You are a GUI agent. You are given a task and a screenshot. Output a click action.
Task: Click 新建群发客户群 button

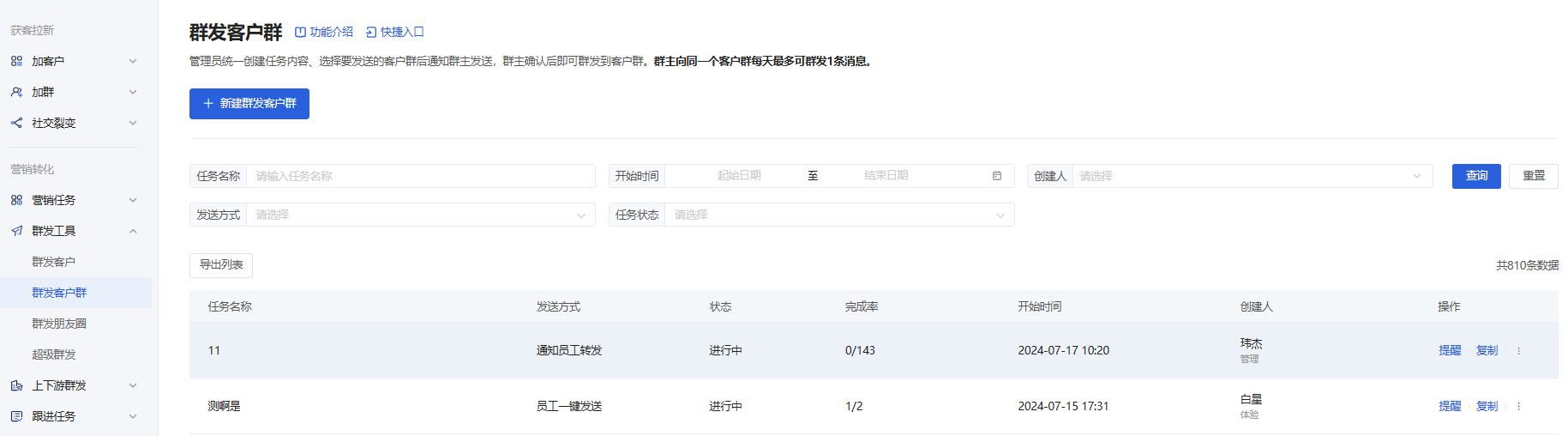pyautogui.click(x=249, y=104)
